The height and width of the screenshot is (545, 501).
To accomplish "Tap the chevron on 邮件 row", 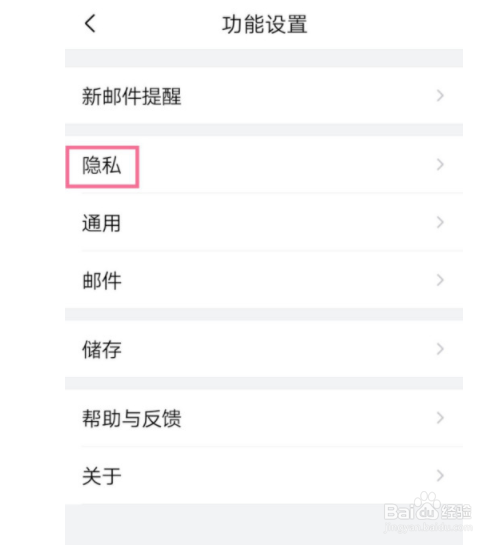I will (440, 280).
